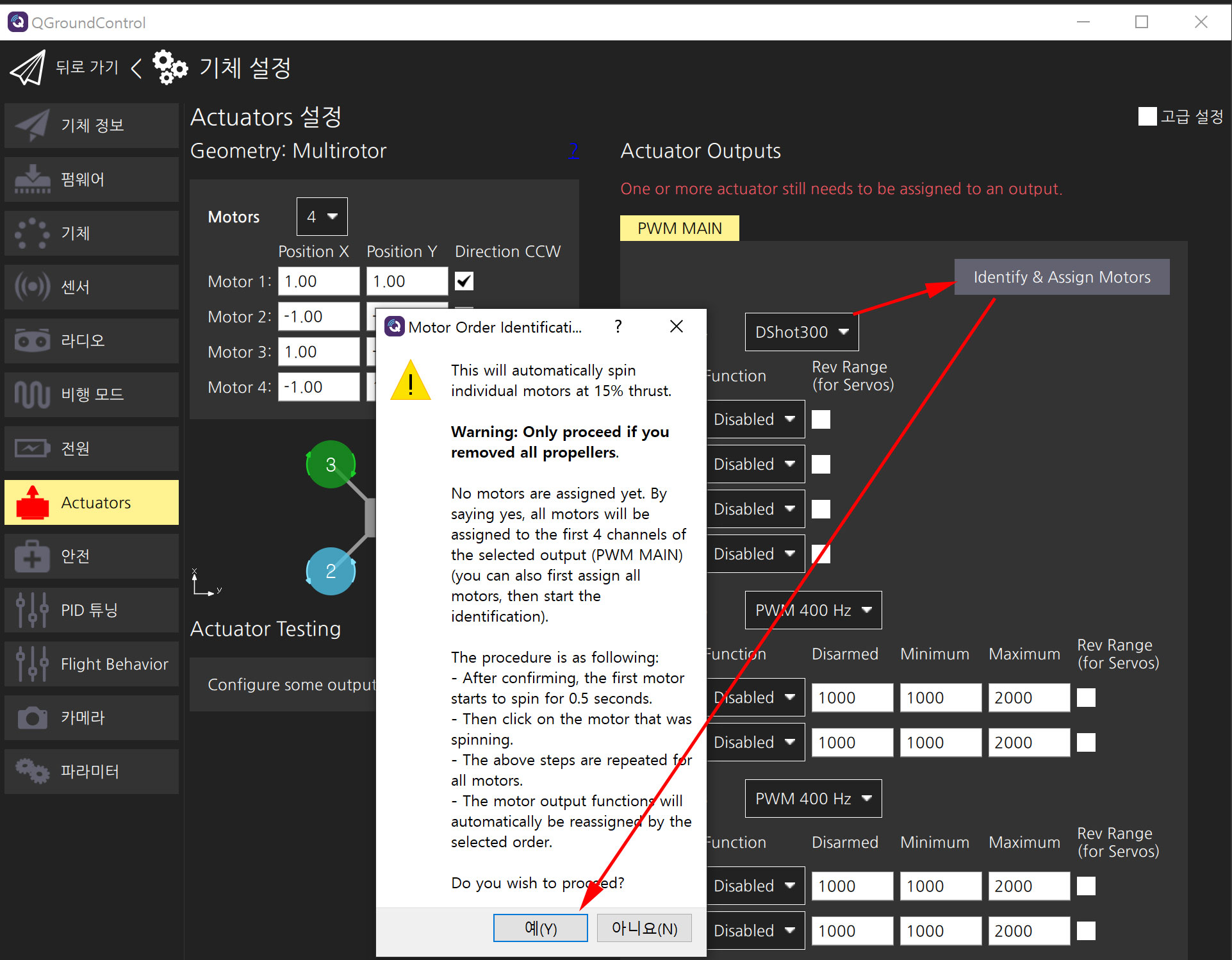Click the paper plane fly view icon
The height and width of the screenshot is (960, 1232).
pyautogui.click(x=28, y=68)
